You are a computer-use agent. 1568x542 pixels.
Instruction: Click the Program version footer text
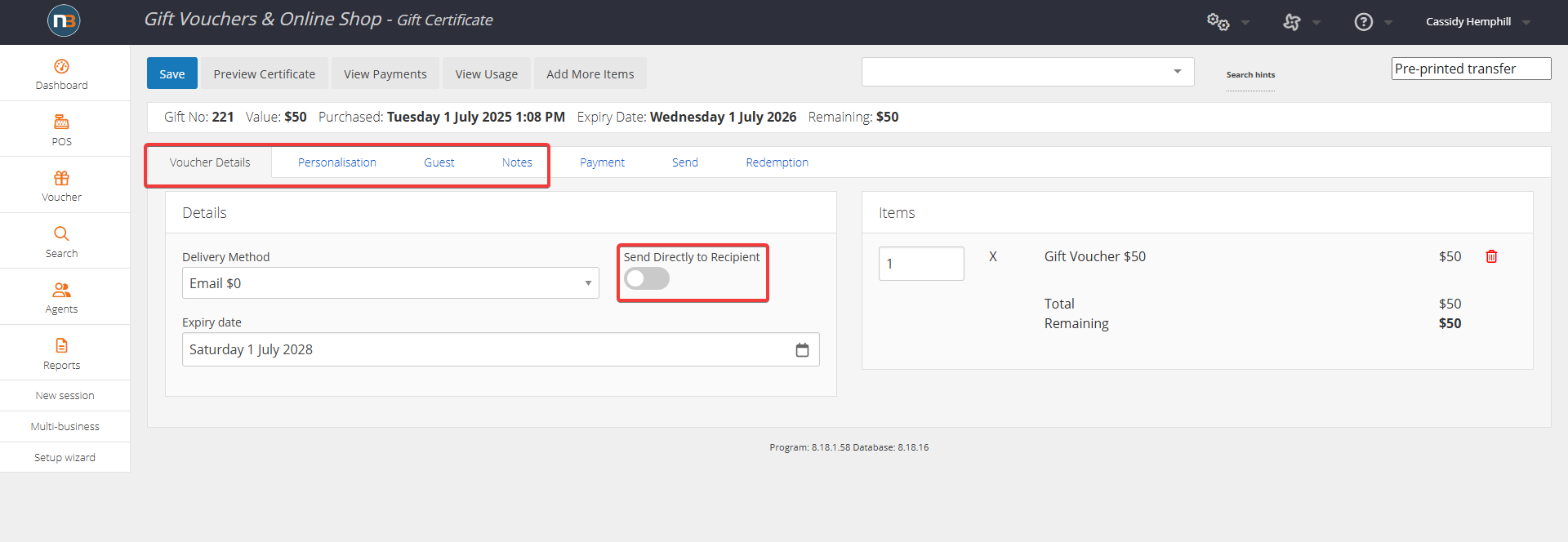849,447
